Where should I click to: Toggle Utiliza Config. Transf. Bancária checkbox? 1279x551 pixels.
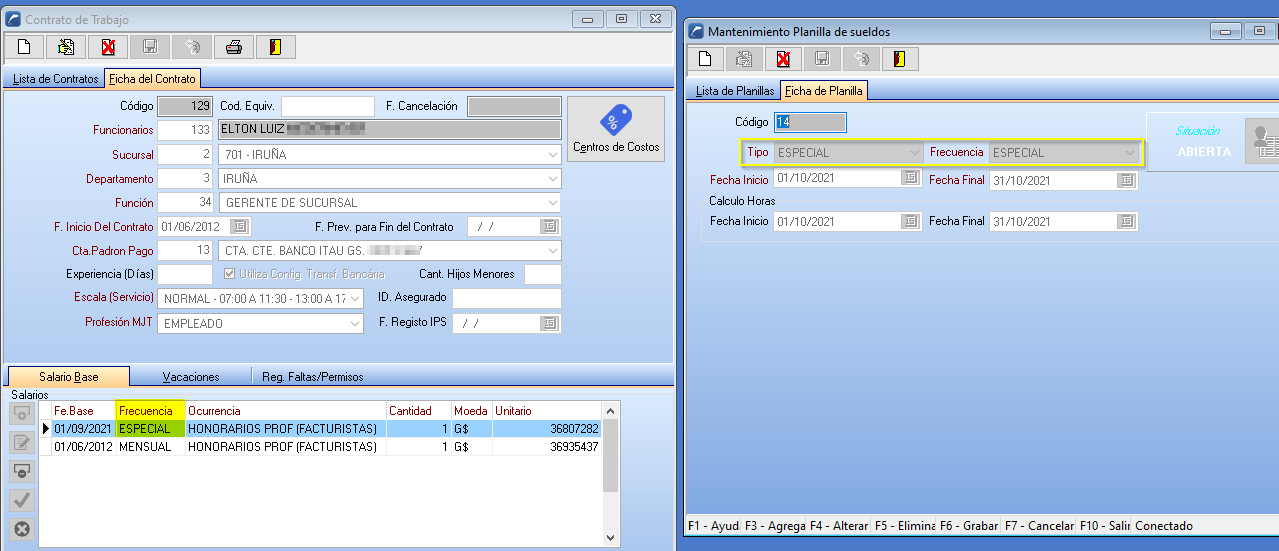pos(230,274)
